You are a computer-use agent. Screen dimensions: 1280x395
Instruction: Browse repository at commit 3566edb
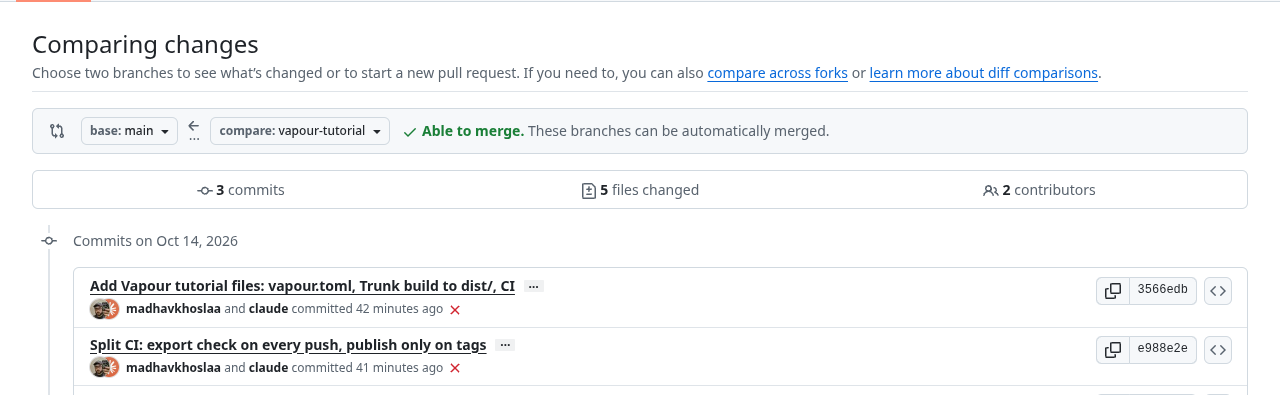(1218, 291)
